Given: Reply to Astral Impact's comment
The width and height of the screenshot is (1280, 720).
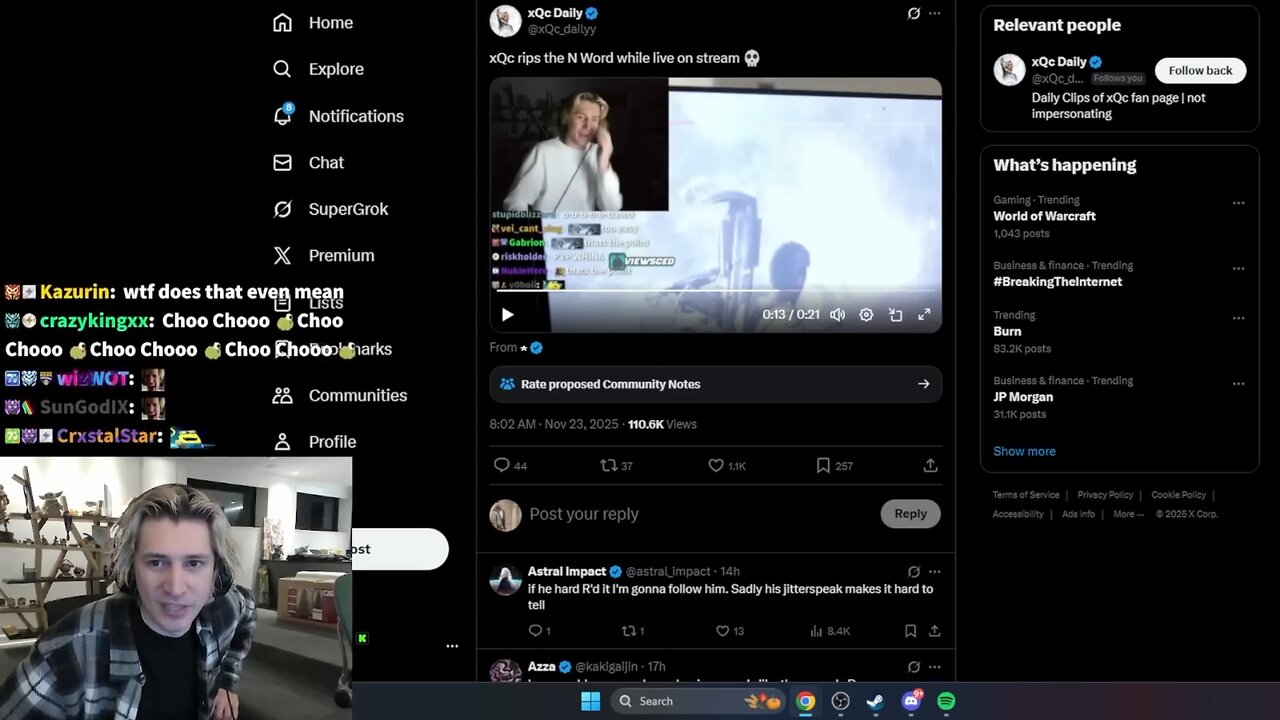Looking at the screenshot, I should 539,631.
